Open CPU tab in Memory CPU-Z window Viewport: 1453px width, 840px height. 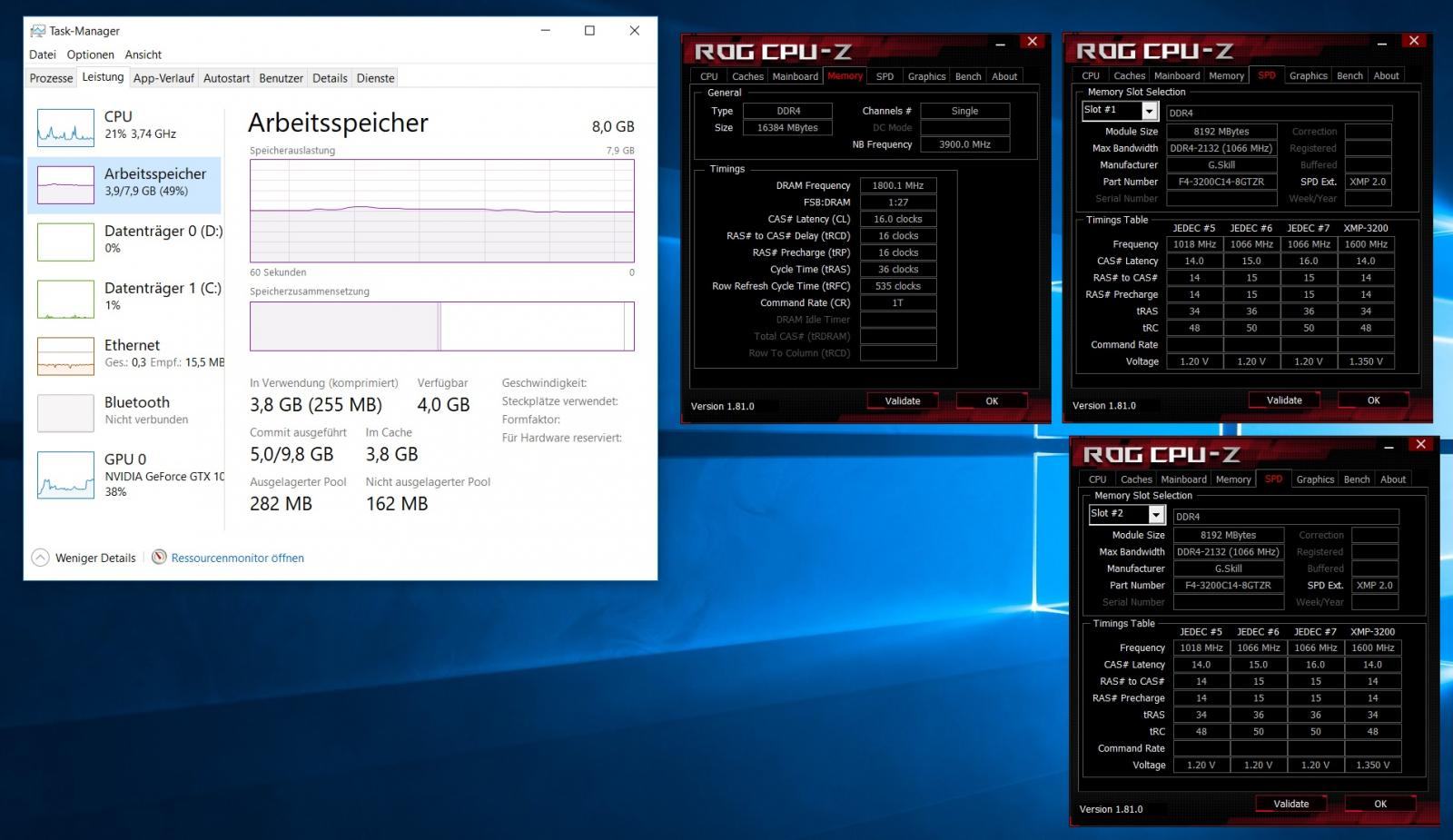[x=708, y=76]
